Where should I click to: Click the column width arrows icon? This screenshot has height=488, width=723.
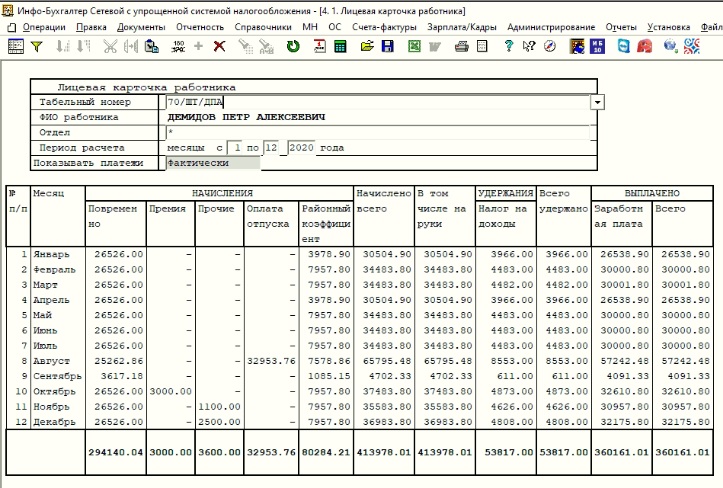(131, 46)
